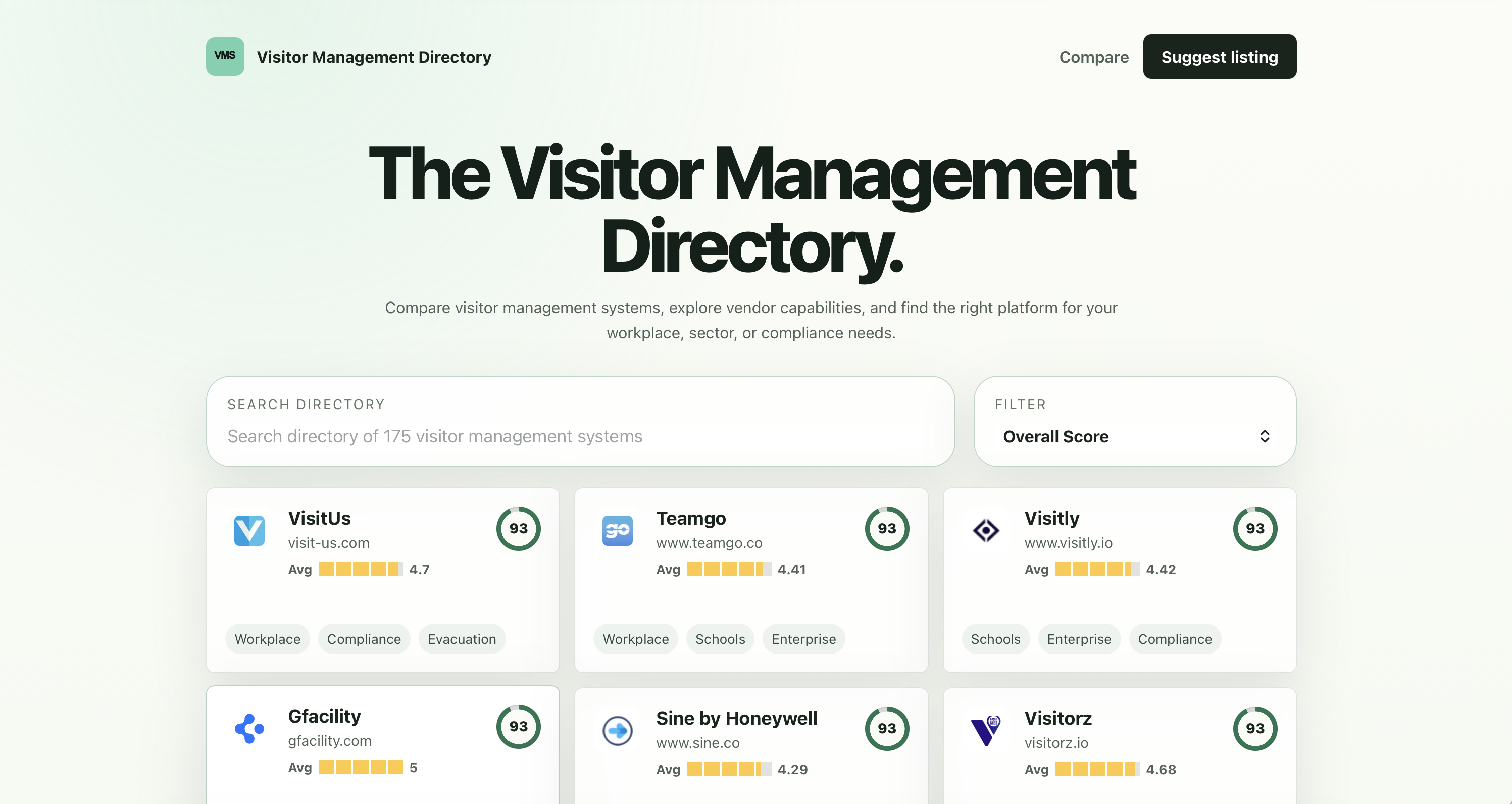This screenshot has height=804, width=1512.
Task: Select Visitly Compliance tag
Action: [1175, 639]
